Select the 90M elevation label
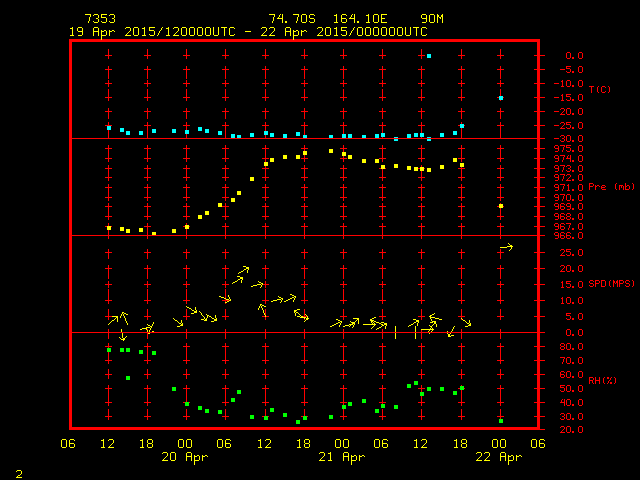The width and height of the screenshot is (640, 480). pos(432,19)
